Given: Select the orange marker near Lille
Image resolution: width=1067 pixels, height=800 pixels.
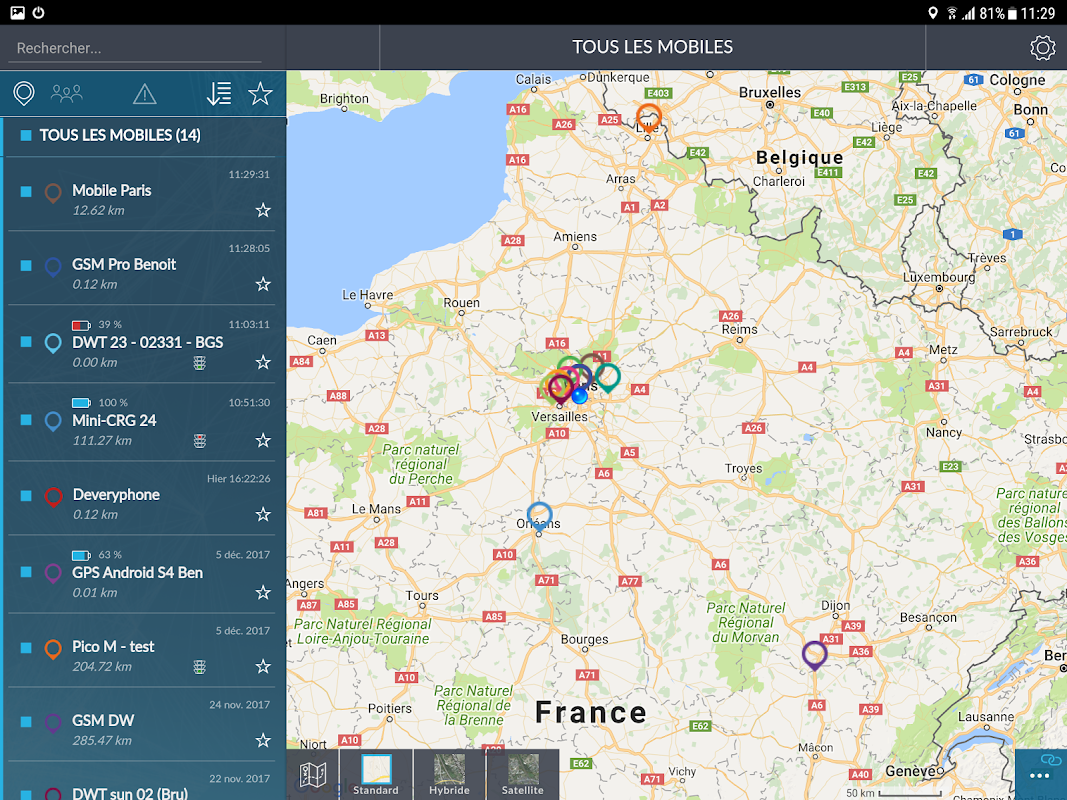Looking at the screenshot, I should tap(649, 118).
